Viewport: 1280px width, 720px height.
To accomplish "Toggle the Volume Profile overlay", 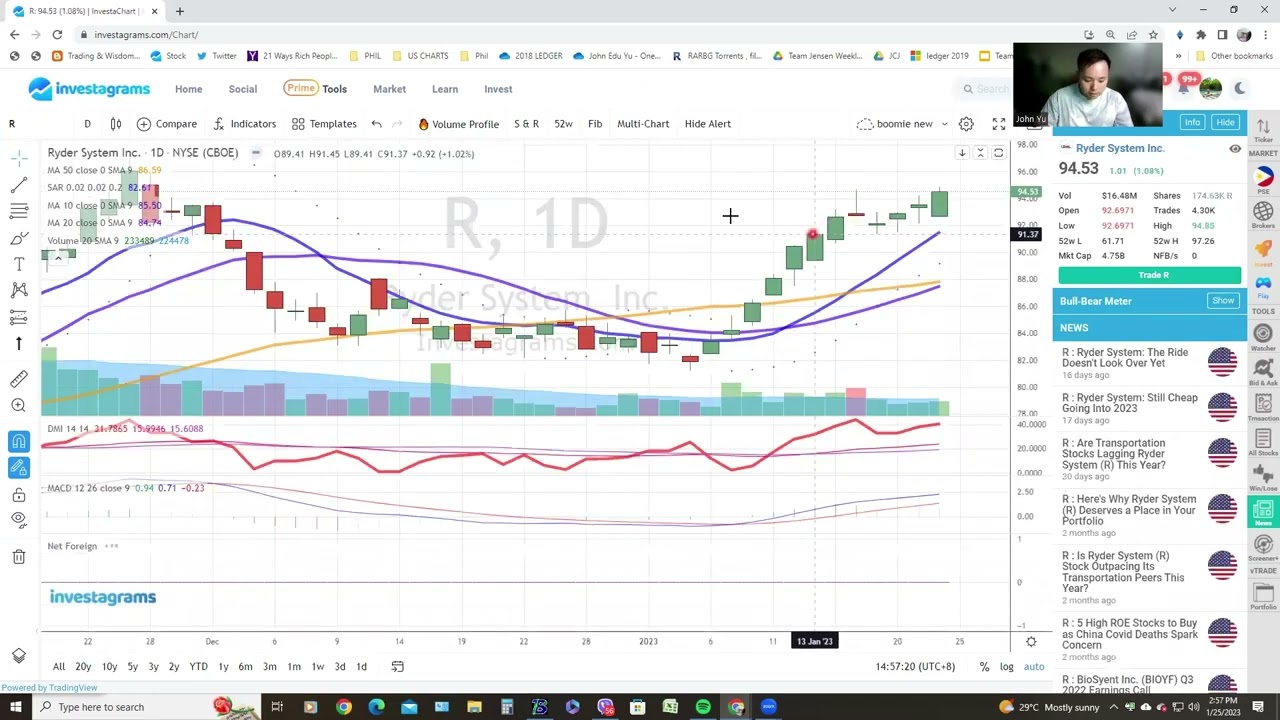I will pos(458,124).
